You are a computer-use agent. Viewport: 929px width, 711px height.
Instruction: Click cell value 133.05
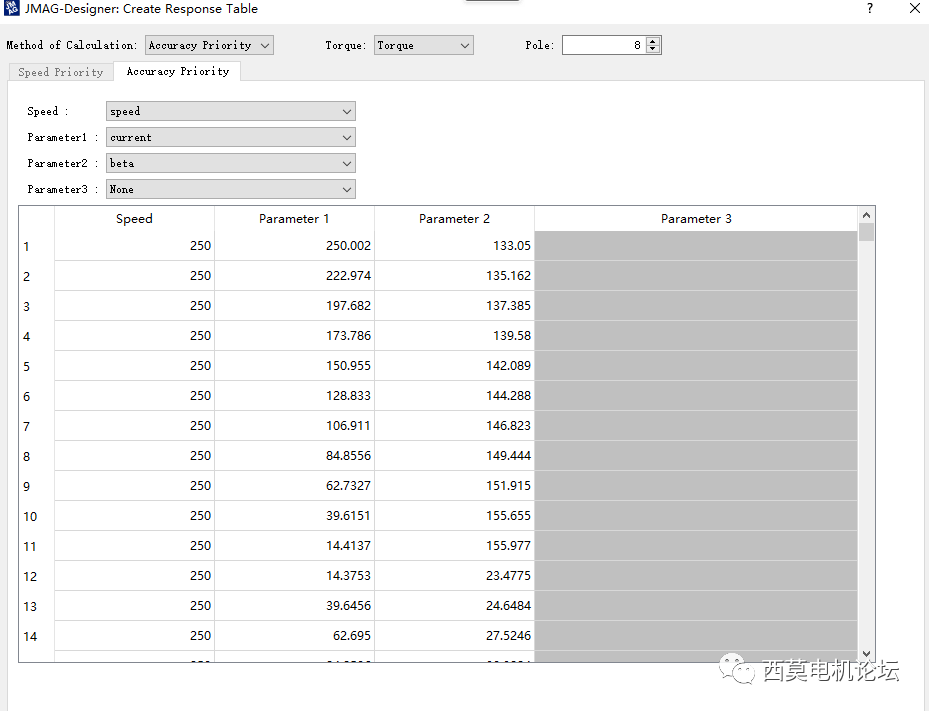(454, 246)
